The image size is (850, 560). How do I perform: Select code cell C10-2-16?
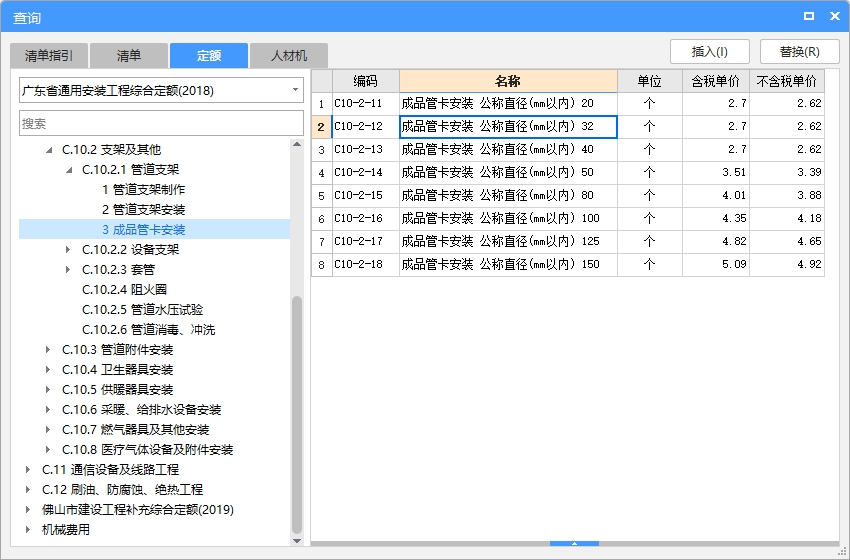point(365,218)
